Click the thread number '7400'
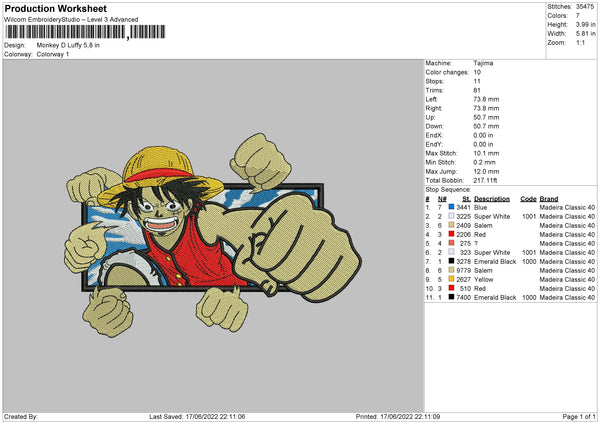The width and height of the screenshot is (600, 424). click(463, 297)
